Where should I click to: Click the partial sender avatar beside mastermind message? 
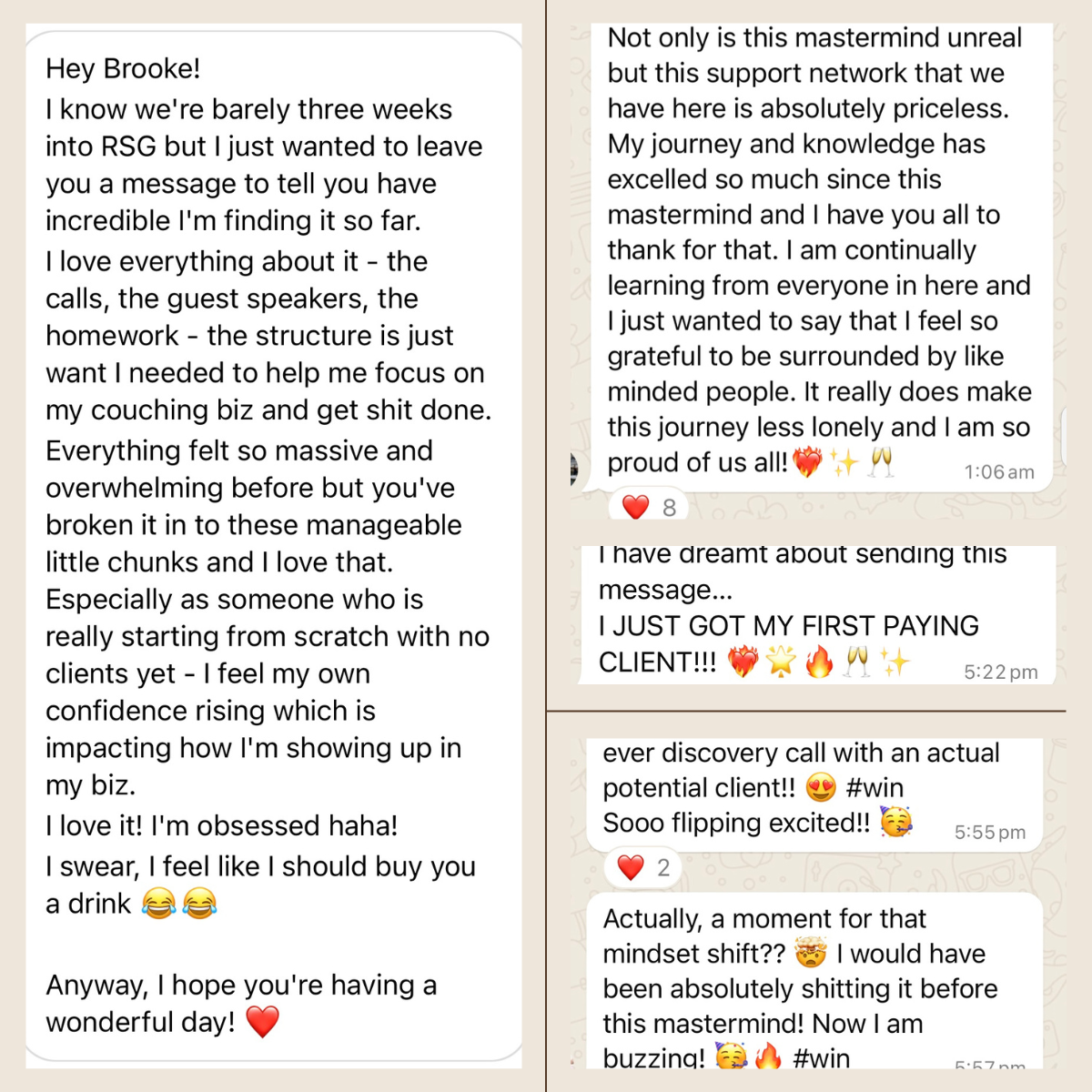point(574,467)
